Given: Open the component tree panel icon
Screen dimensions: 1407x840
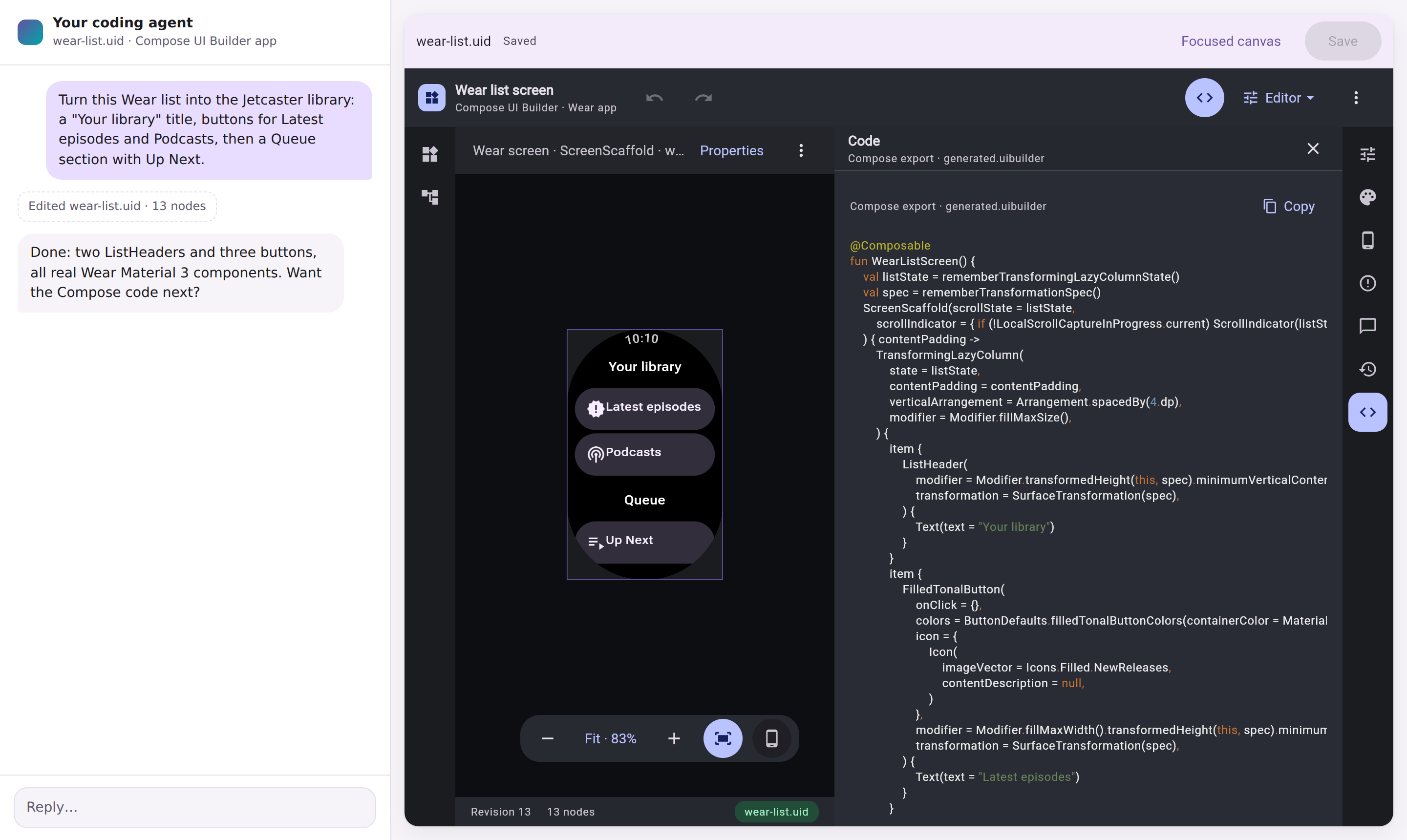Looking at the screenshot, I should click(x=430, y=197).
